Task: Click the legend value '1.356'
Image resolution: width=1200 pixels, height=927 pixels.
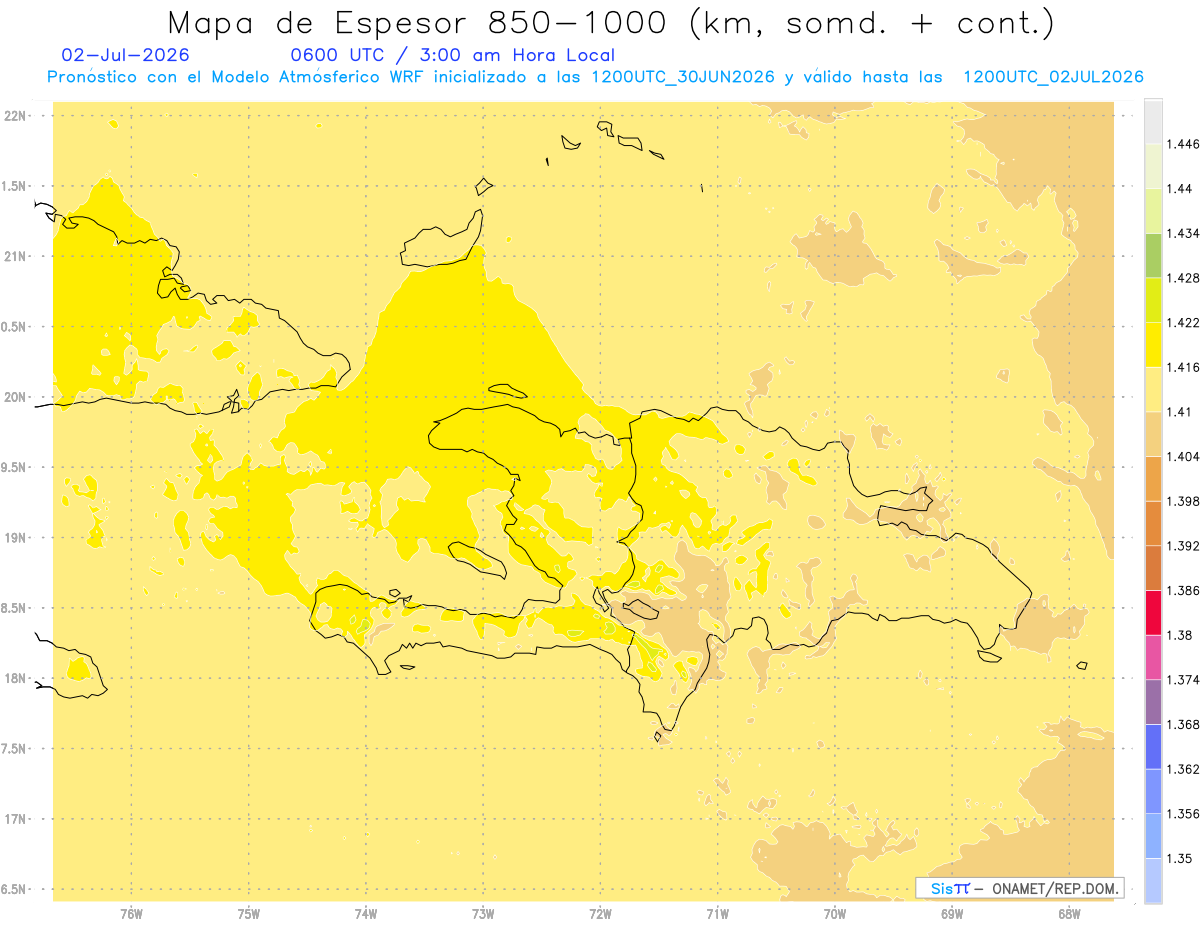Action: pos(1184,814)
